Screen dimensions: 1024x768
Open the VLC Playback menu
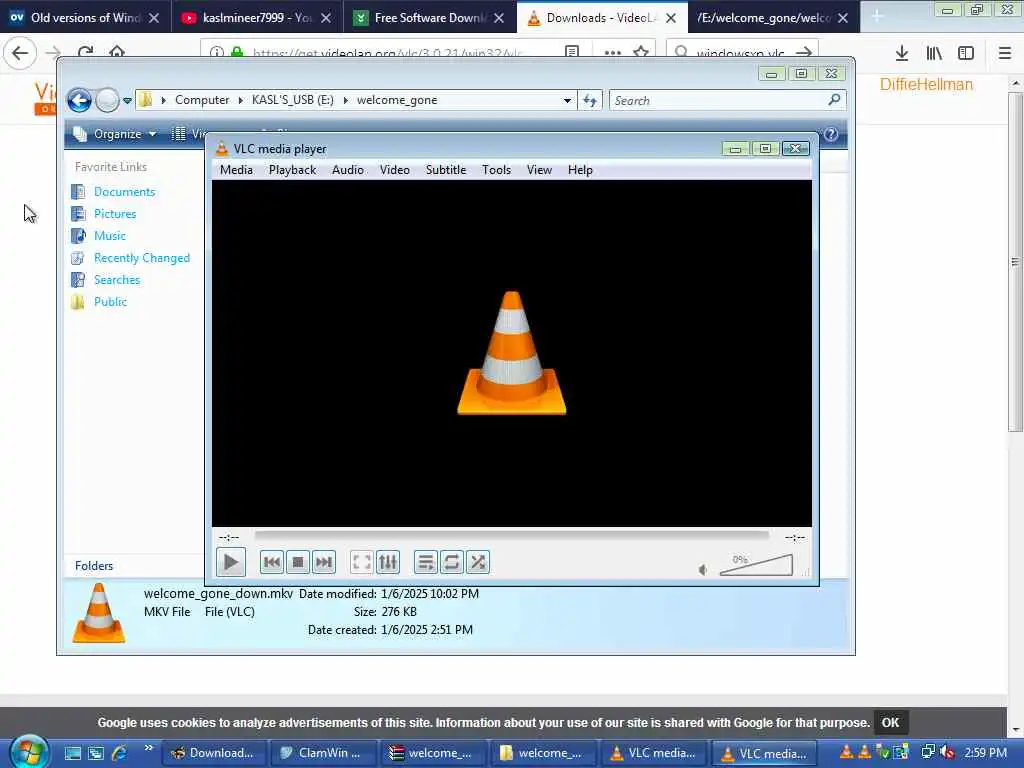click(x=292, y=170)
